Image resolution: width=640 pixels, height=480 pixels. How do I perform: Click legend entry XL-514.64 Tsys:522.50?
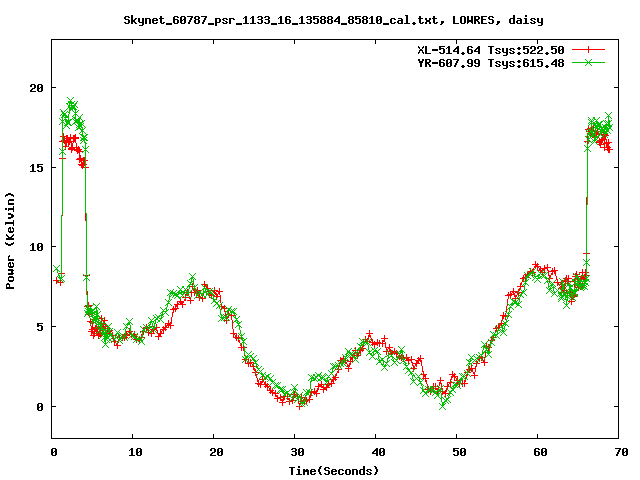[491, 50]
